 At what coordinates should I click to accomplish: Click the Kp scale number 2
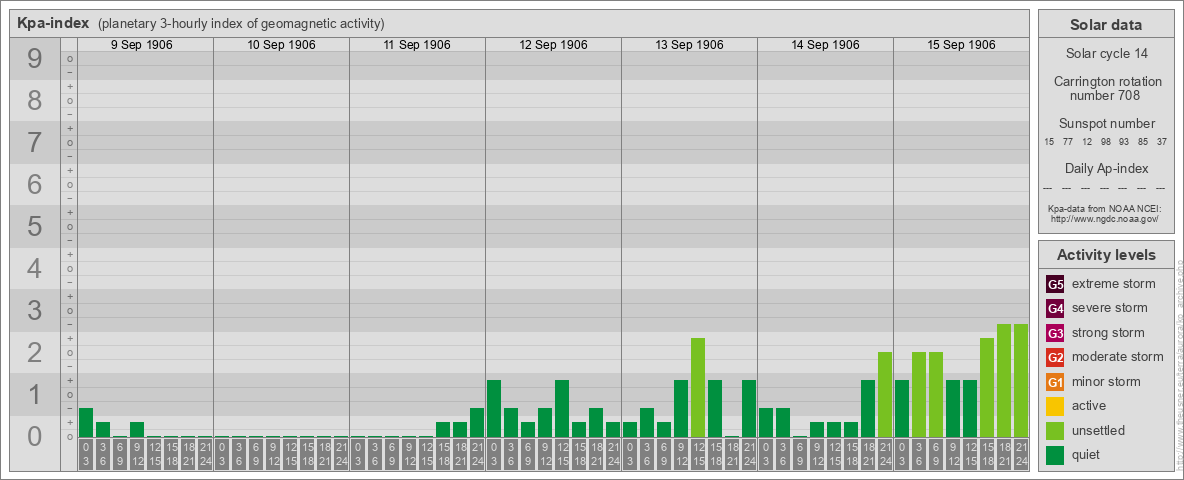(x=35, y=352)
